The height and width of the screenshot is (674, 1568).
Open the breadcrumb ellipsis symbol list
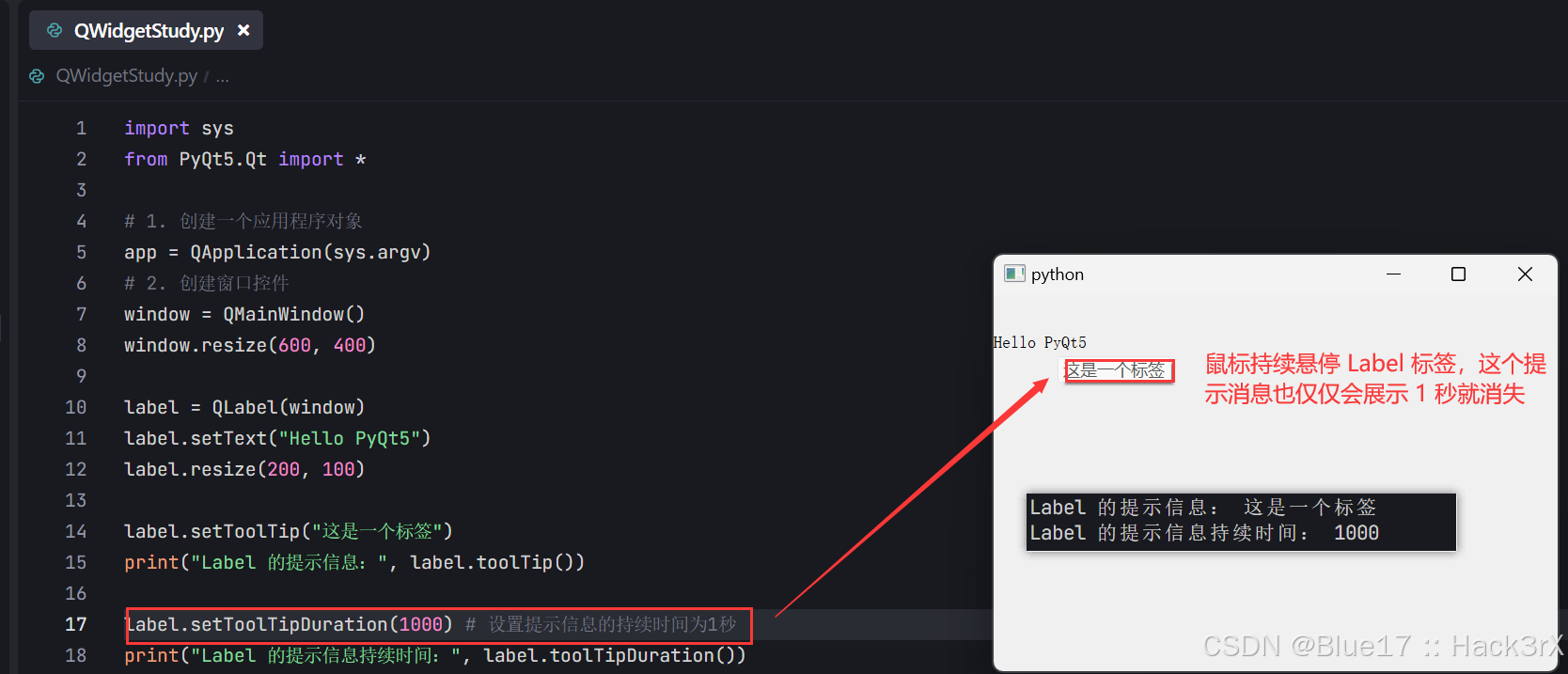point(222,76)
